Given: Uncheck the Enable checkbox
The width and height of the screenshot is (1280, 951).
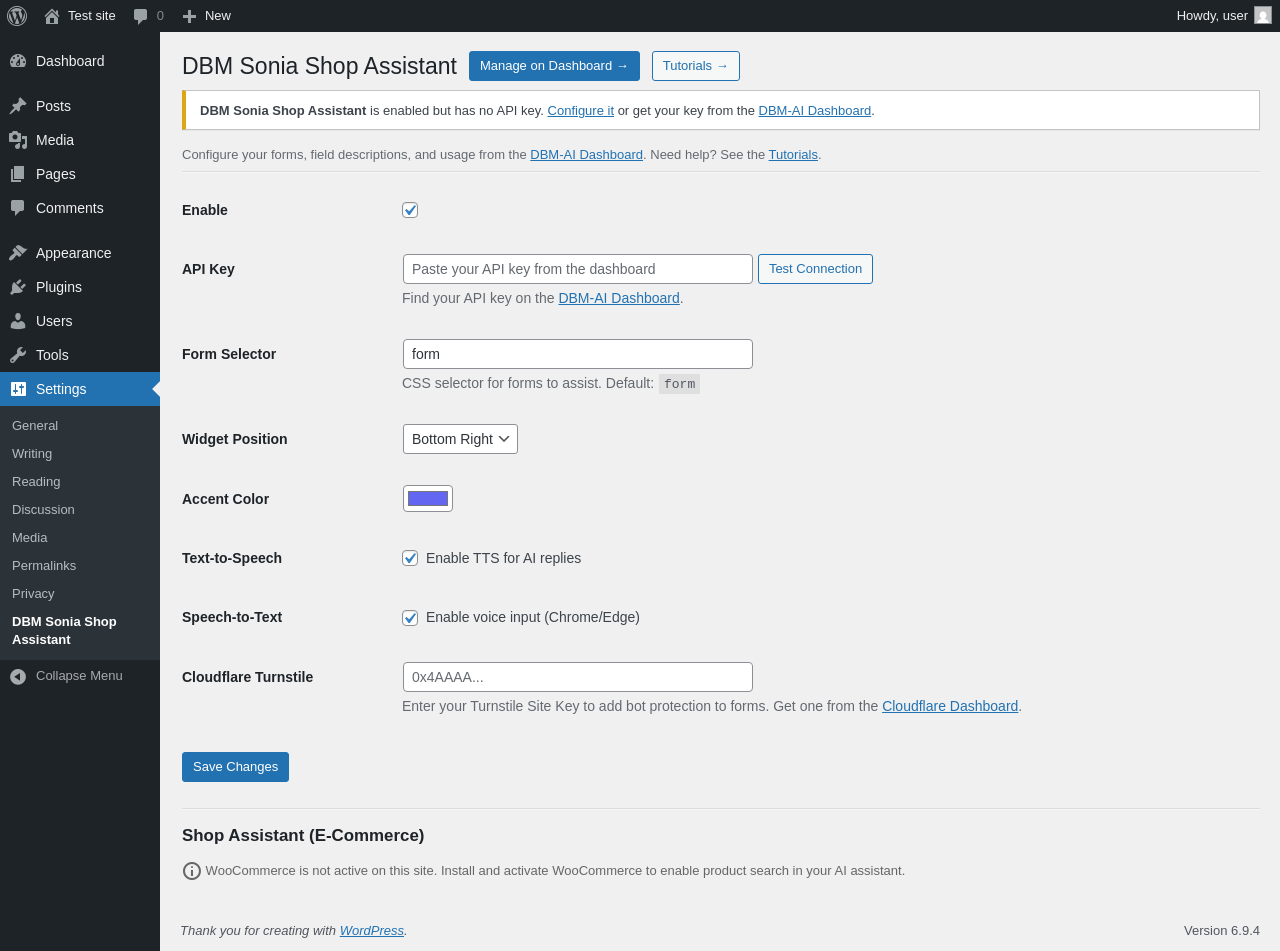Looking at the screenshot, I should click(410, 210).
